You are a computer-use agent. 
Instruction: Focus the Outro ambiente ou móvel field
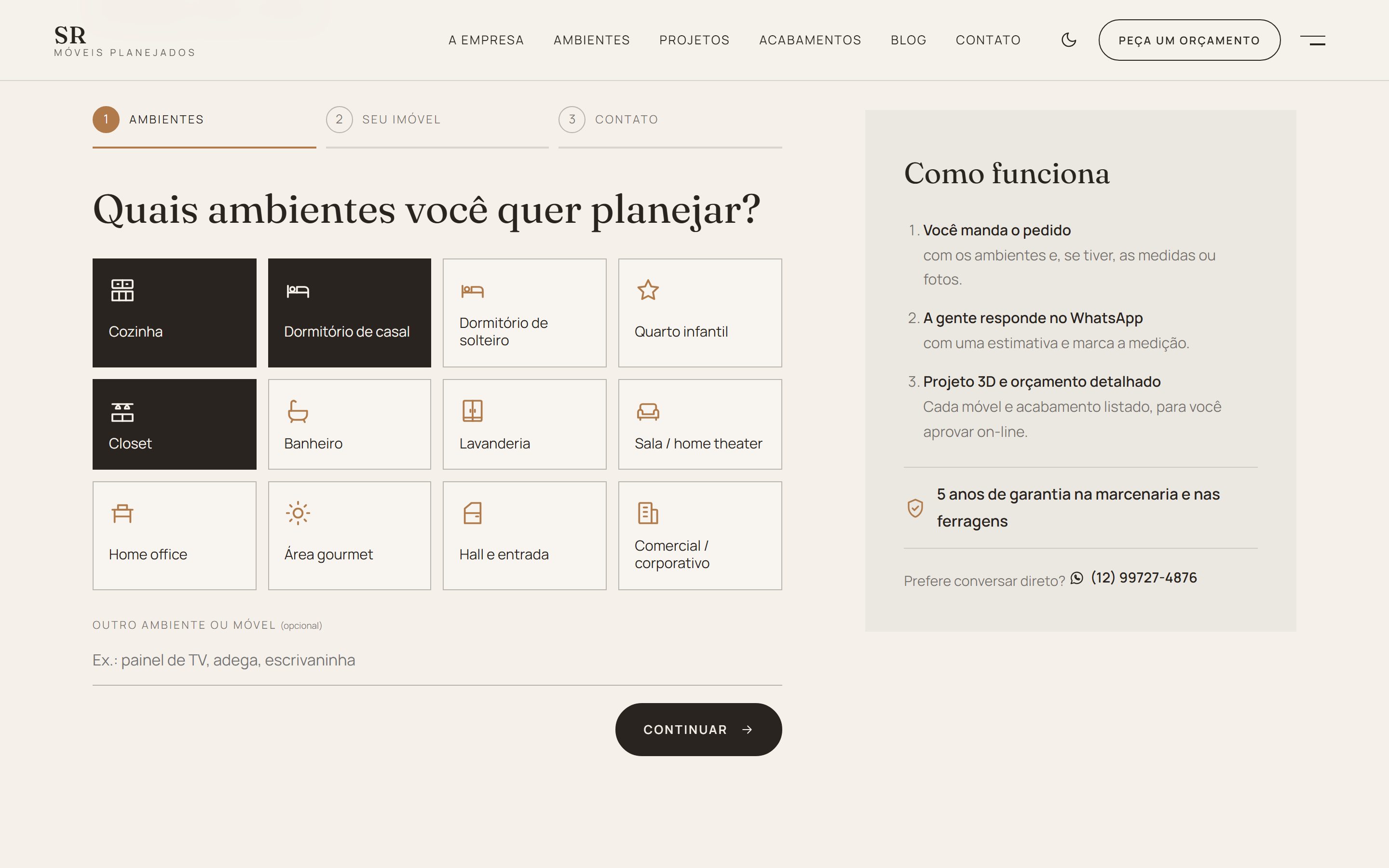437,660
